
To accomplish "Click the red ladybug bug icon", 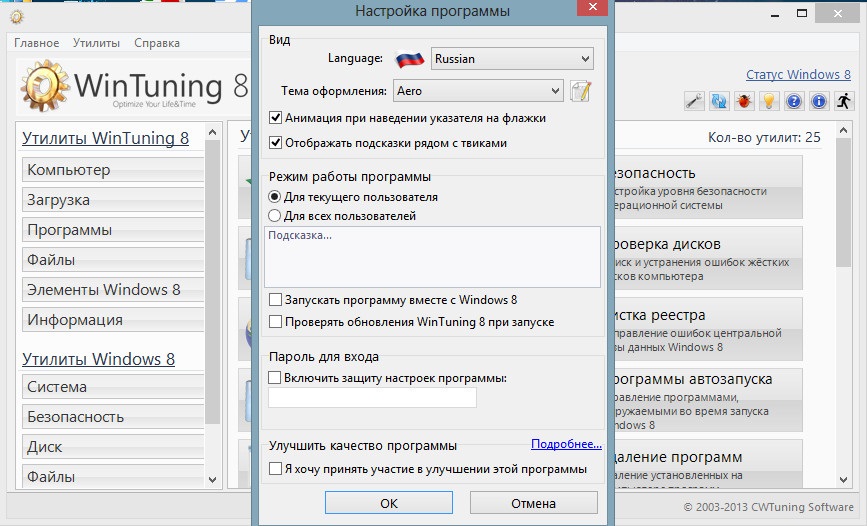I will [744, 101].
